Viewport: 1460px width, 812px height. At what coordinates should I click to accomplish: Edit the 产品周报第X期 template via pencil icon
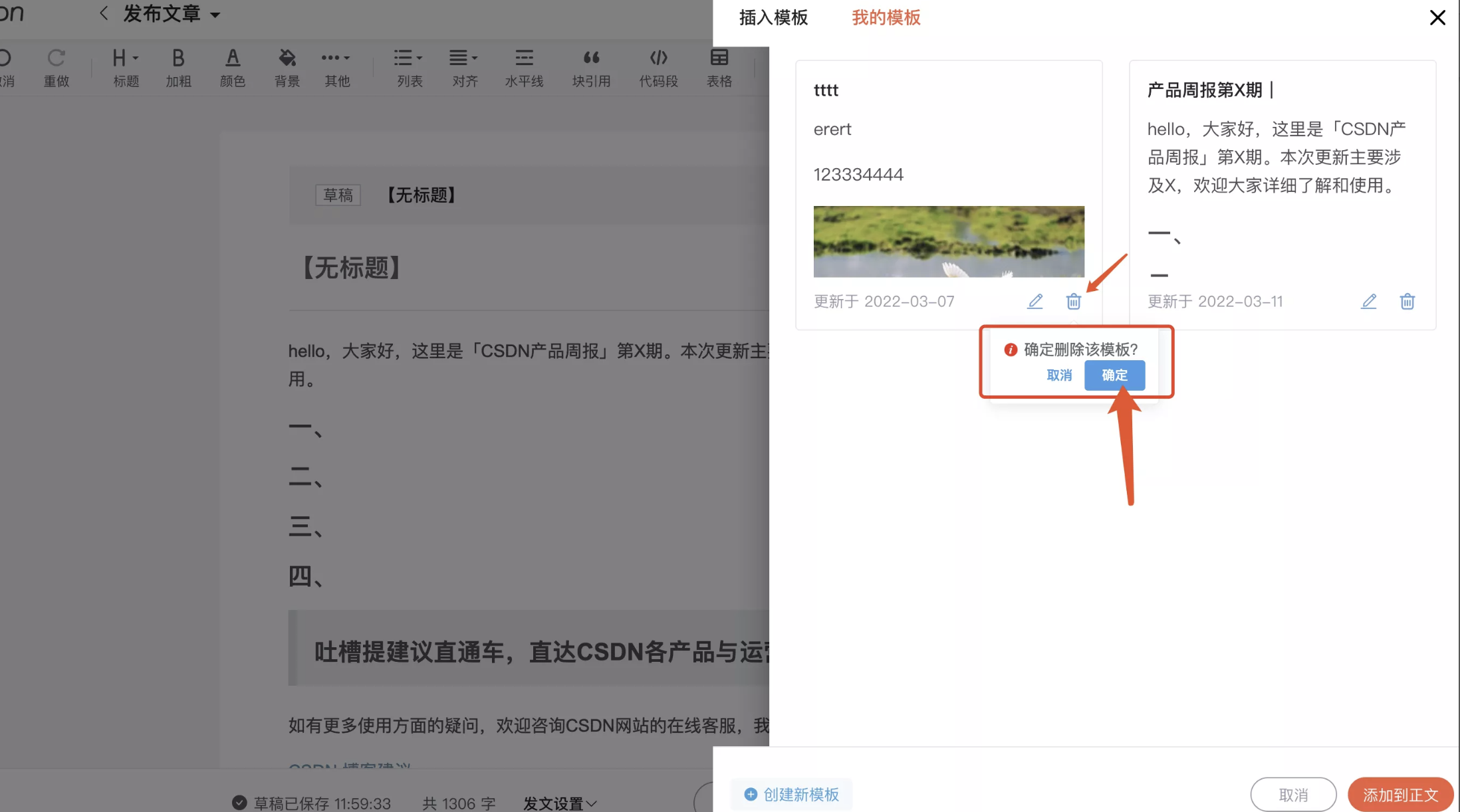(1368, 301)
